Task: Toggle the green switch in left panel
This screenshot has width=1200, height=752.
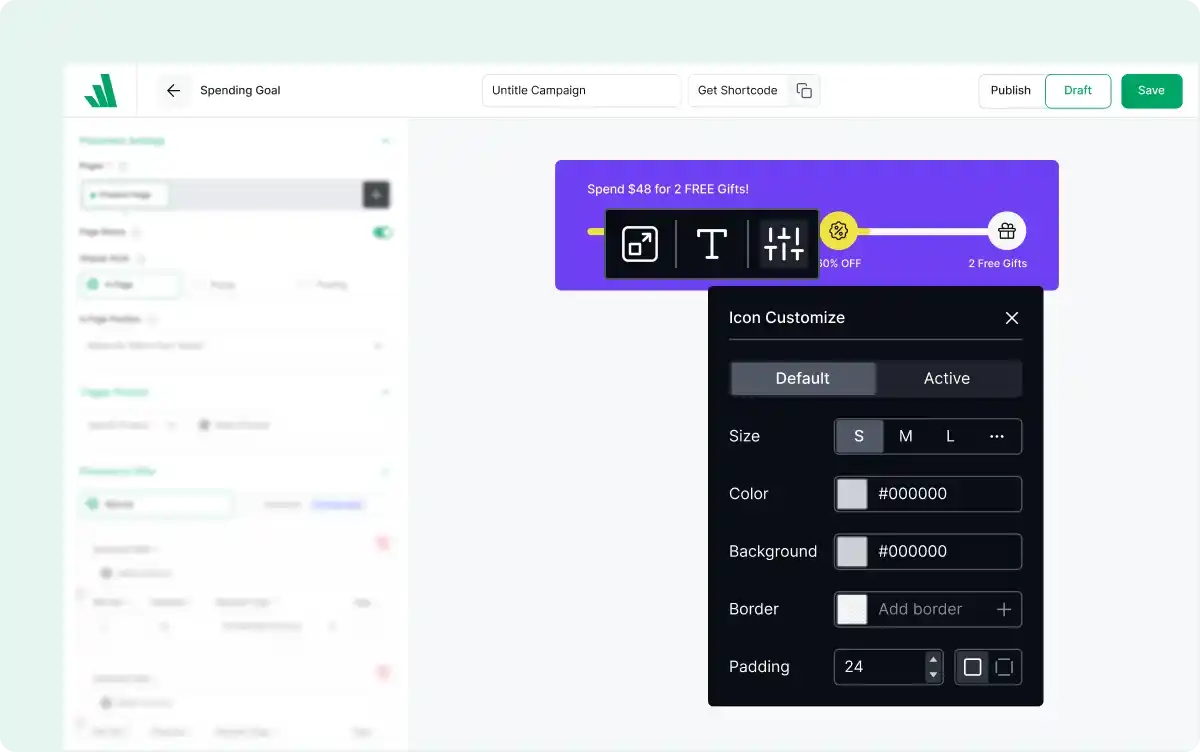Action: click(382, 232)
